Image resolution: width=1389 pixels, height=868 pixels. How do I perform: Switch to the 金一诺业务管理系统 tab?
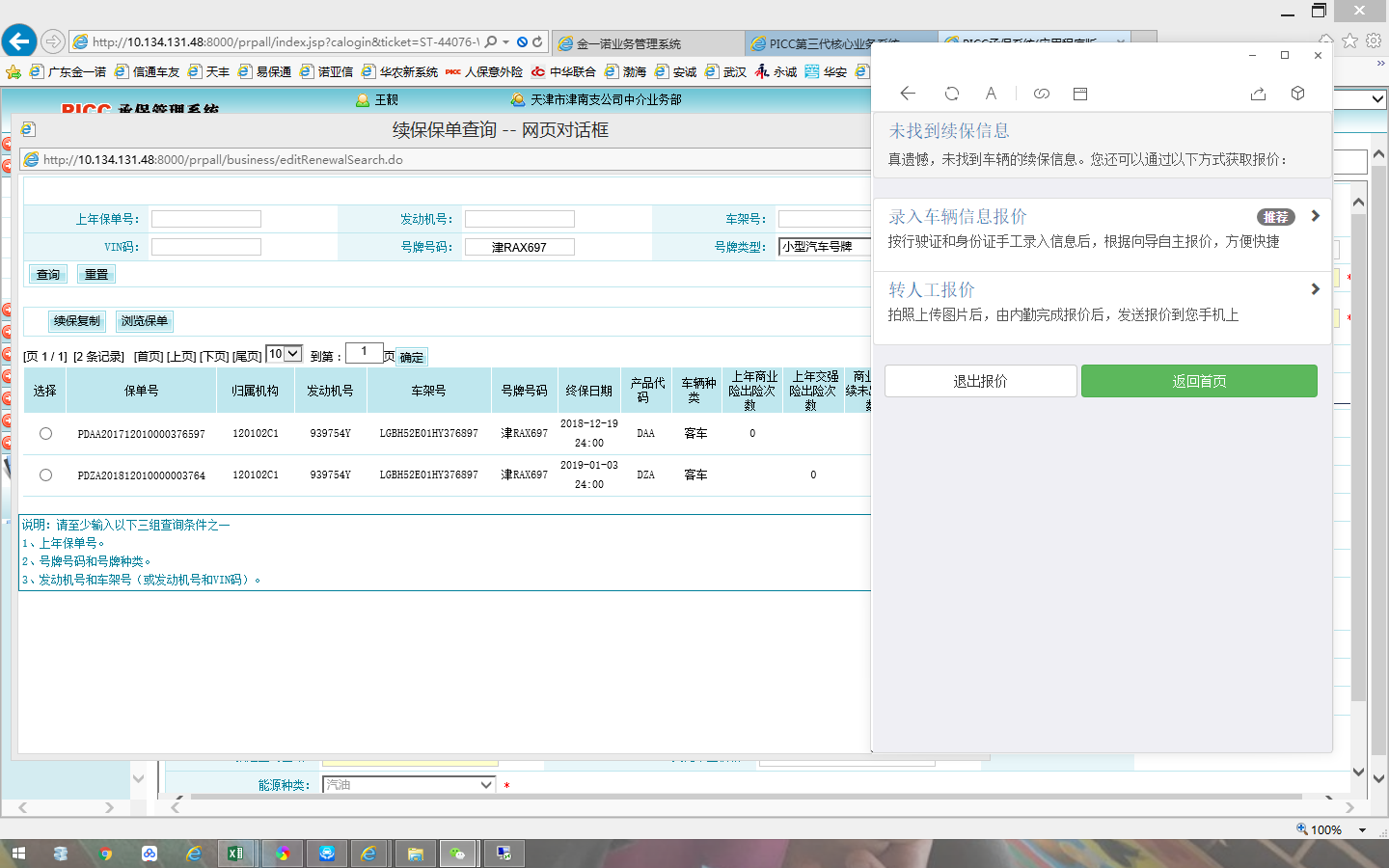[646, 43]
